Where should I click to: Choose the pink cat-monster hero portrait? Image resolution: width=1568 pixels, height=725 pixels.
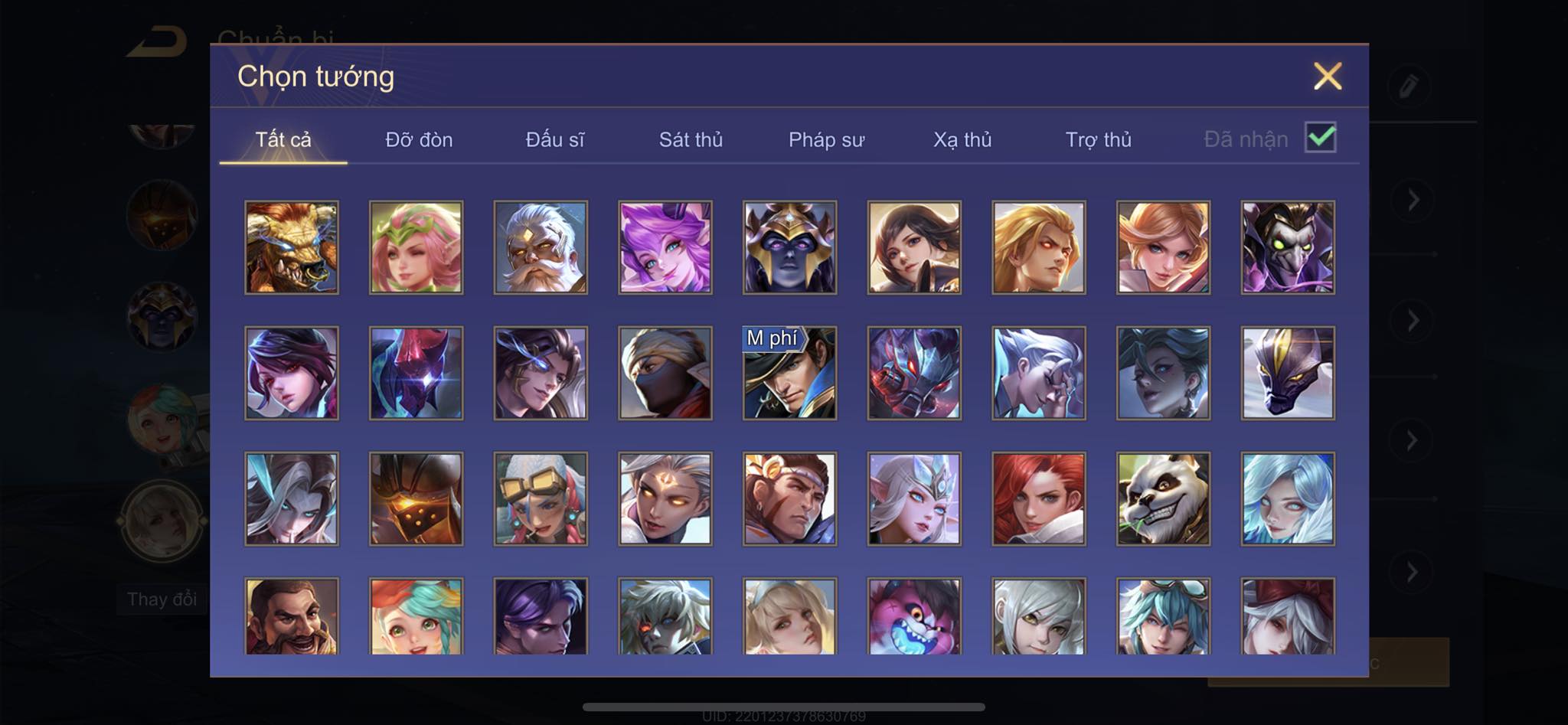[x=914, y=616]
